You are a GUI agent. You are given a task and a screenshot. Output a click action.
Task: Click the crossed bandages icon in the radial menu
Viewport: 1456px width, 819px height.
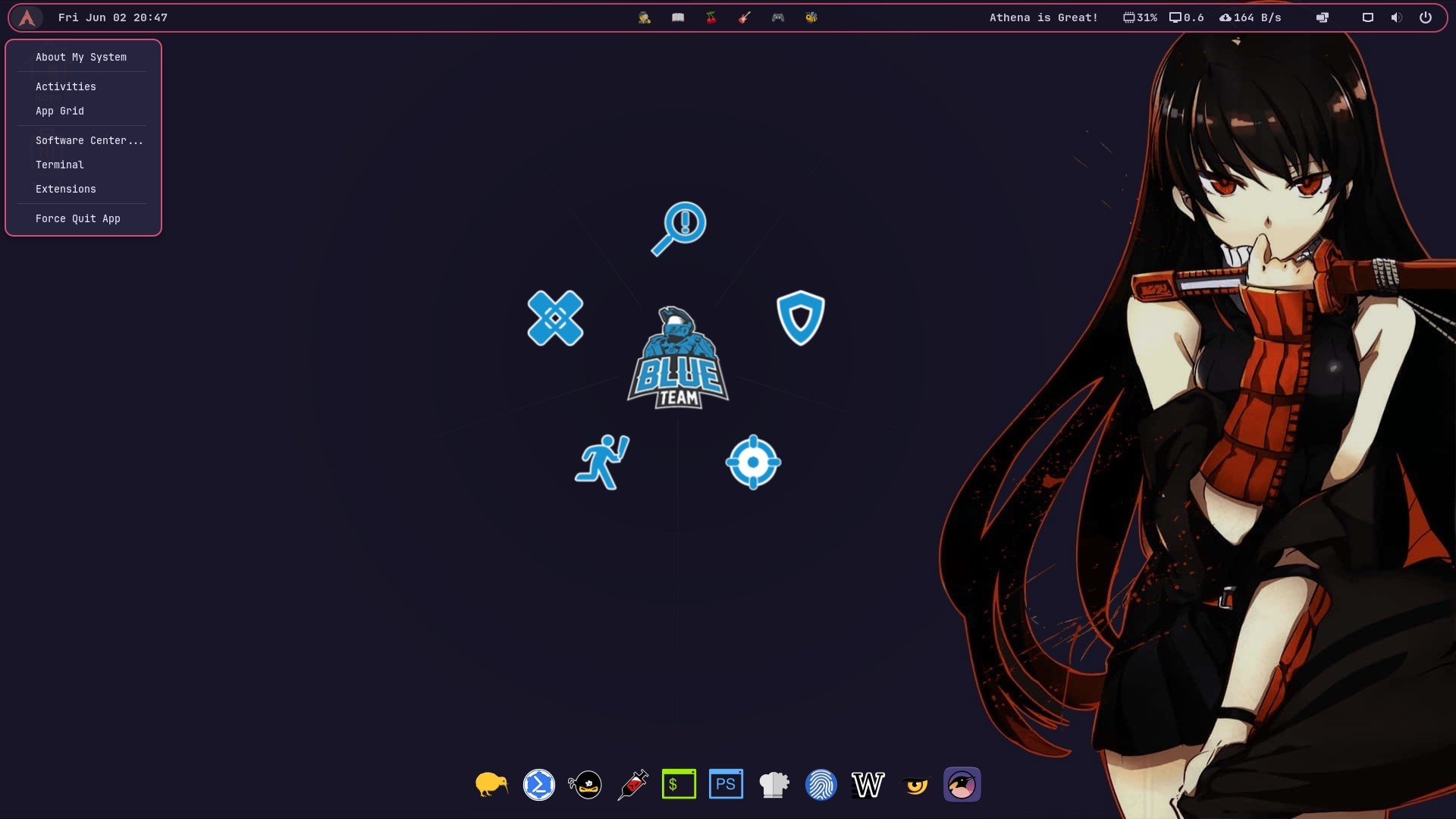(x=556, y=319)
